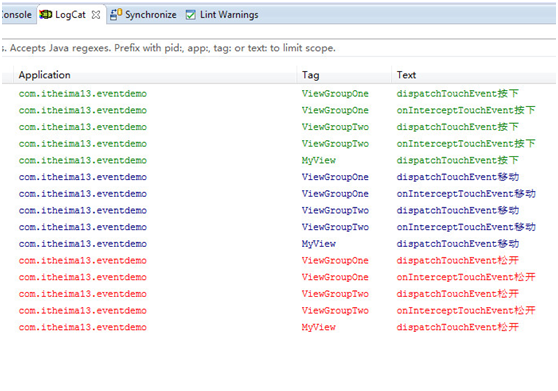
Task: Switch to the Console tab
Action: (x=16, y=15)
